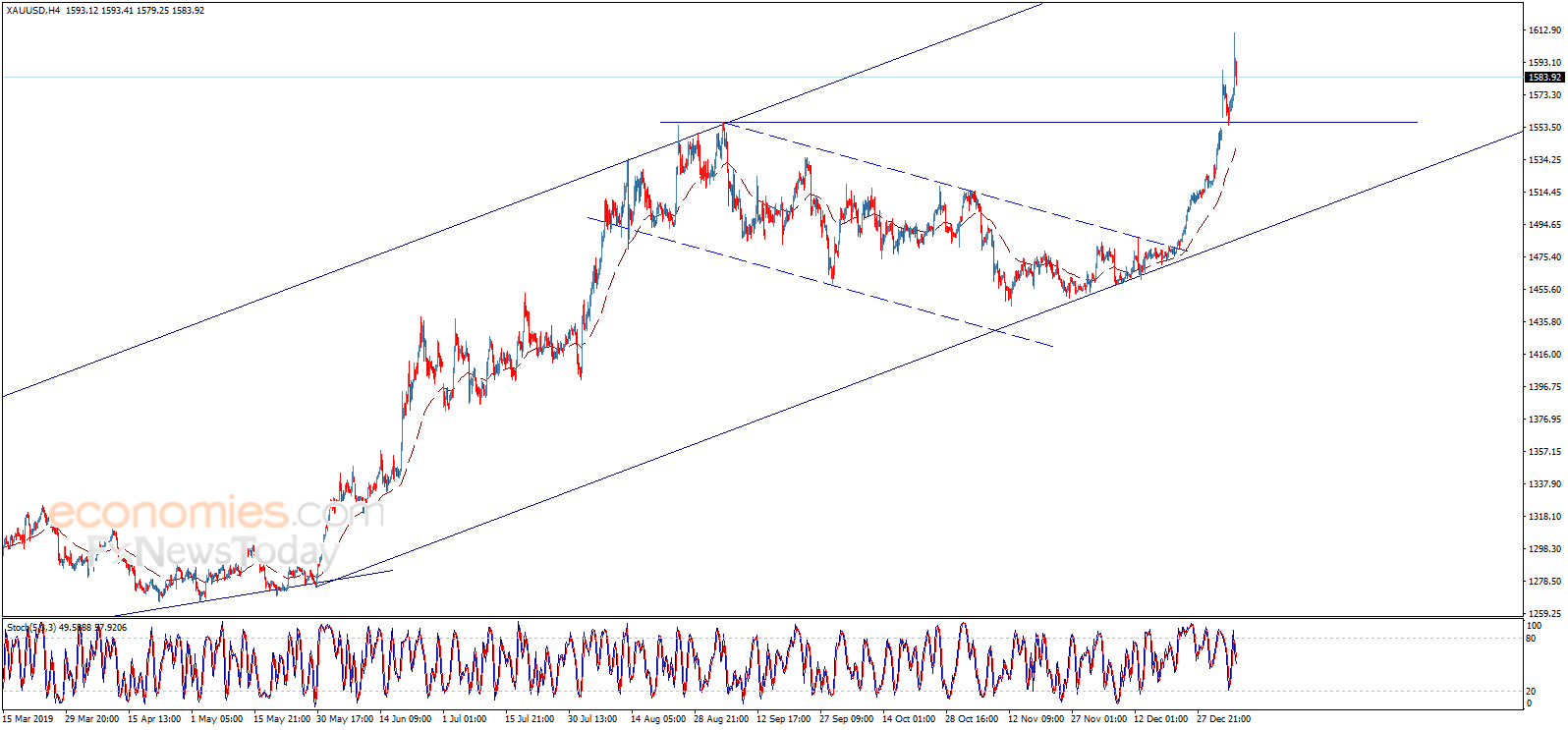This screenshot has width=1568, height=730.
Task: Click the 27 Sep 09:00 time label
Action: [847, 719]
